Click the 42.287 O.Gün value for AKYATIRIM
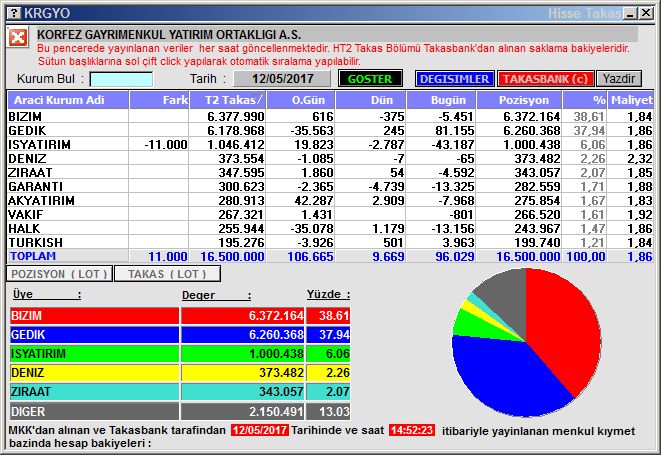Screen dimensions: 661x455 point(314,200)
